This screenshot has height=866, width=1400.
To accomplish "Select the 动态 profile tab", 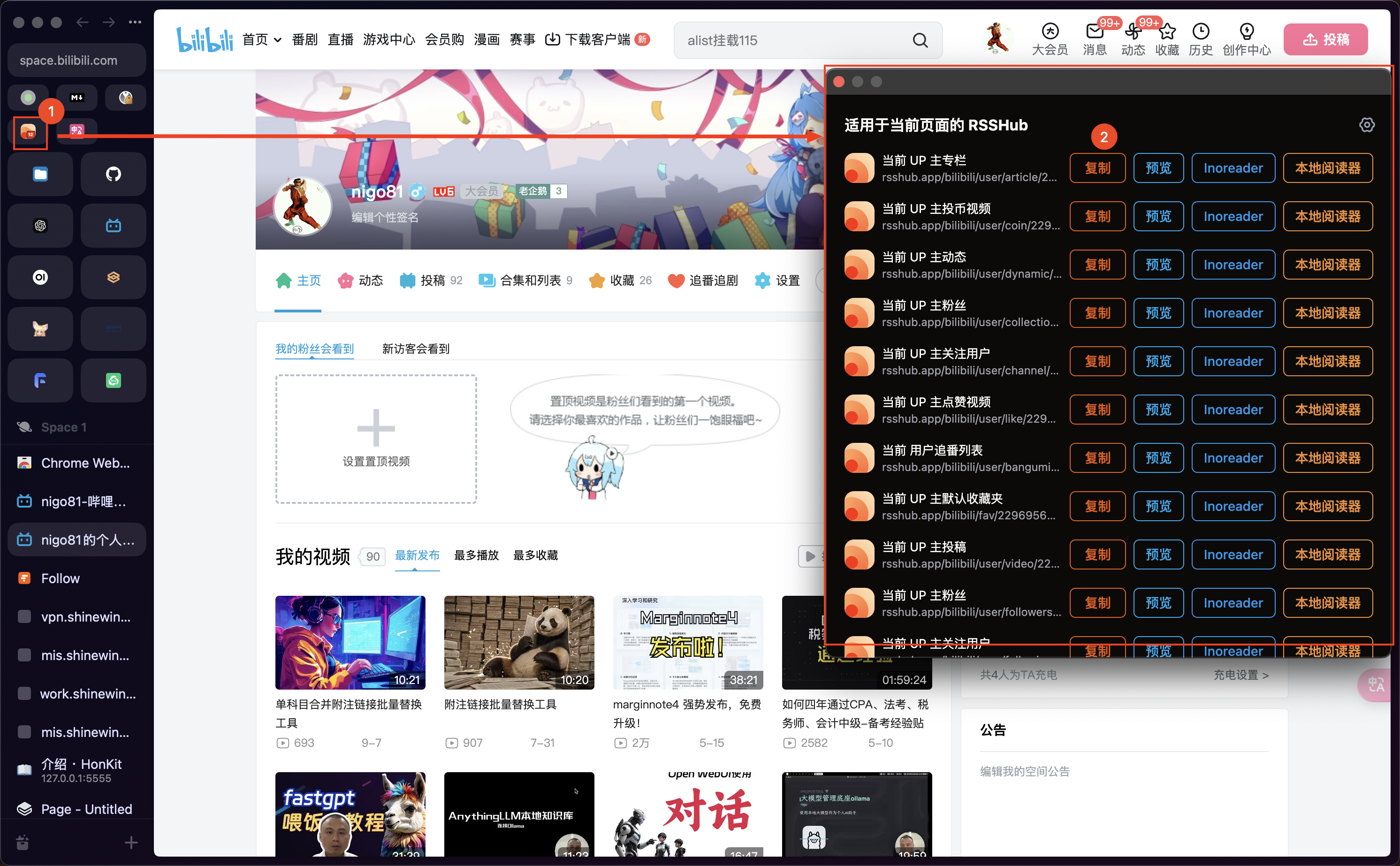I will 360,280.
